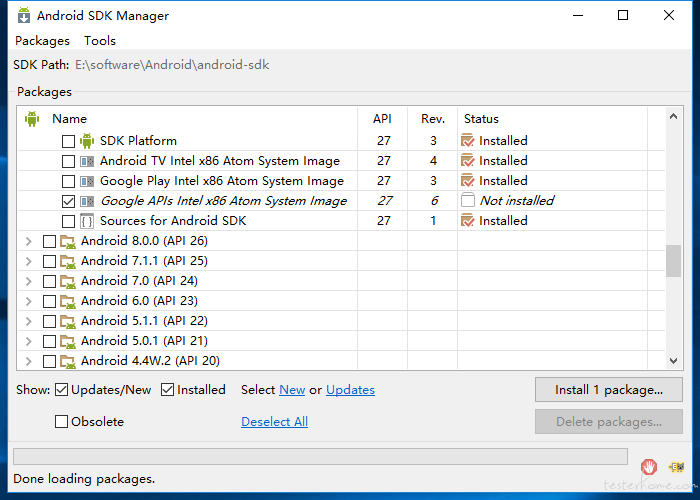The width and height of the screenshot is (700, 500).
Task: Click the Android TV system image icon
Action: pyautogui.click(x=87, y=161)
